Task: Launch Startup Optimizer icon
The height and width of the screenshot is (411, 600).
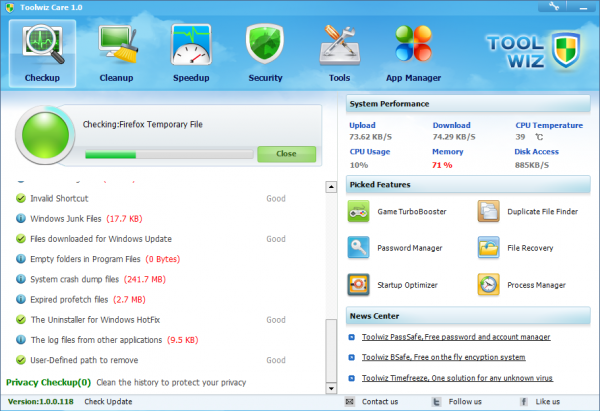Action: [x=358, y=285]
